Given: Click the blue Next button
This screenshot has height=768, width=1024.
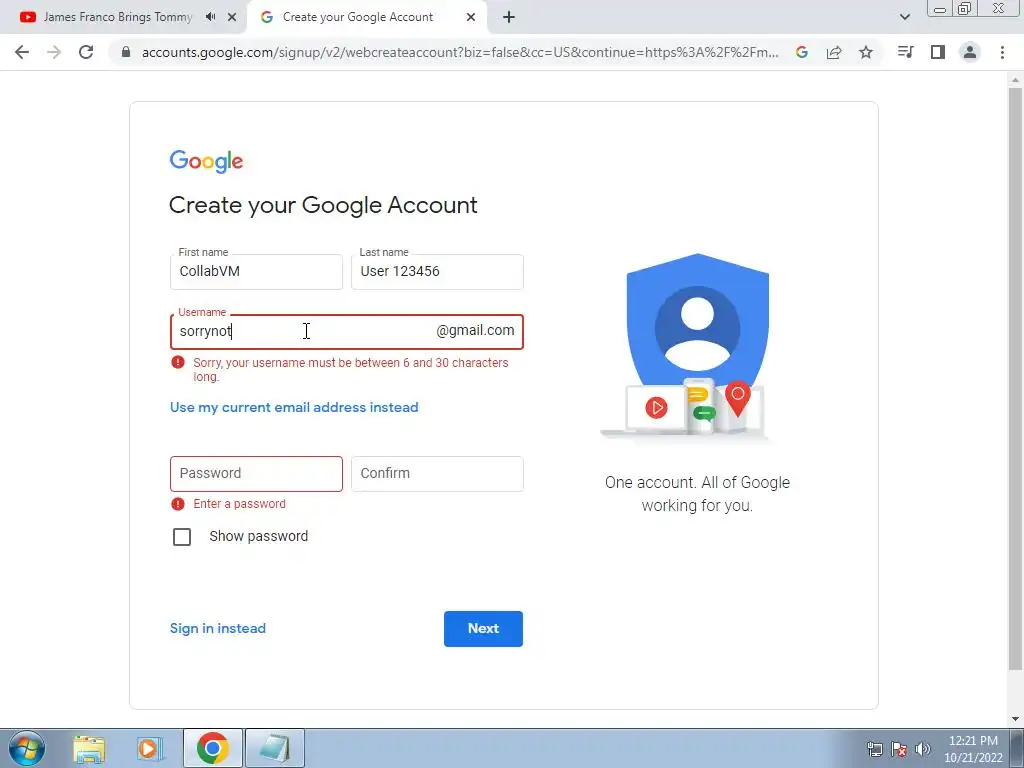Looking at the screenshot, I should pyautogui.click(x=483, y=629).
